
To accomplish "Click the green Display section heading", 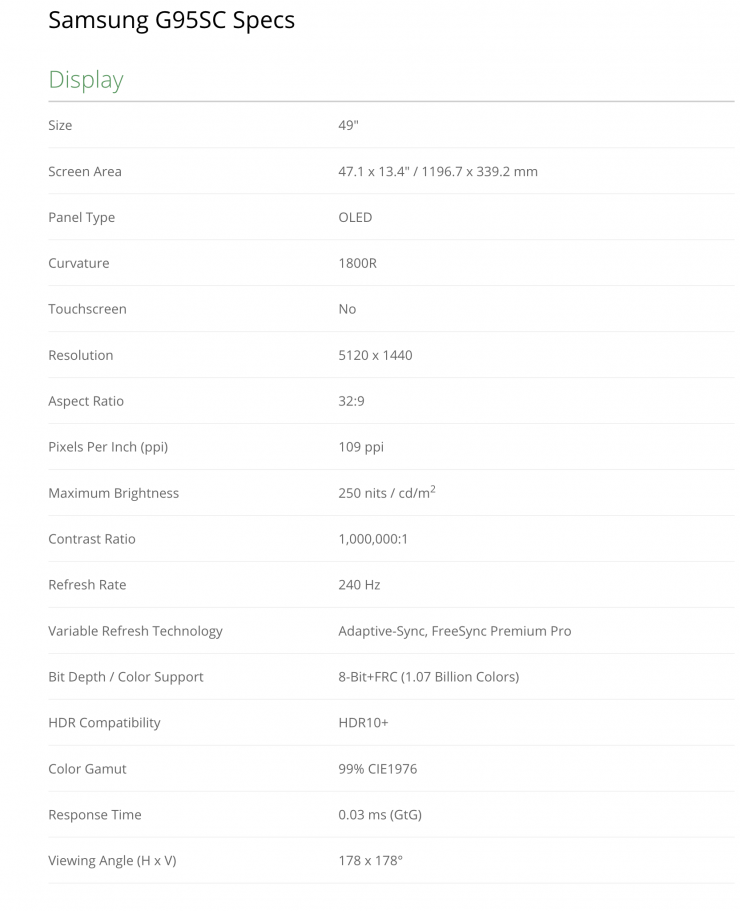I will pos(86,80).
